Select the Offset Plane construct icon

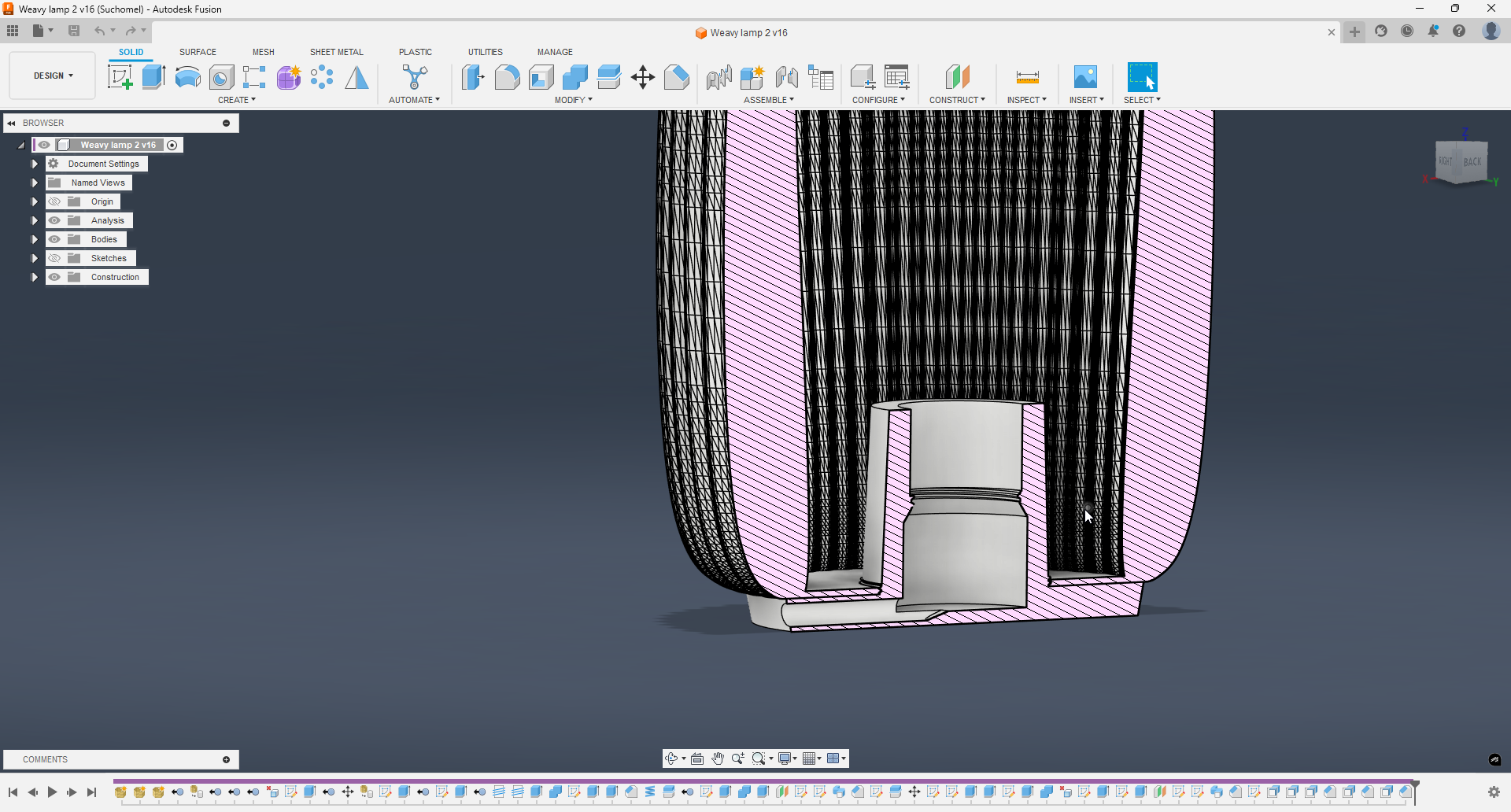tap(957, 77)
